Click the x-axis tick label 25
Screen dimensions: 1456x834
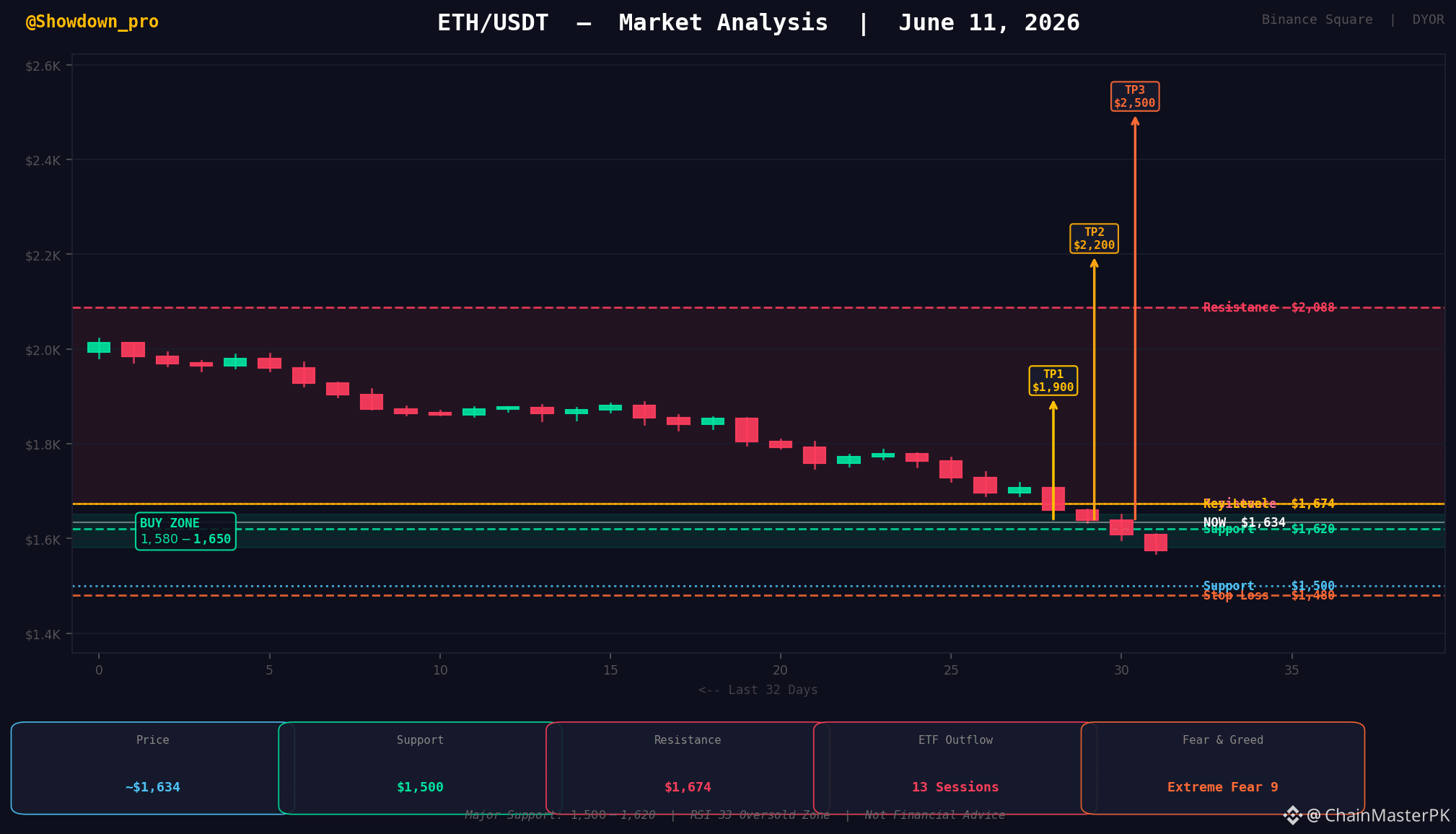coord(951,670)
